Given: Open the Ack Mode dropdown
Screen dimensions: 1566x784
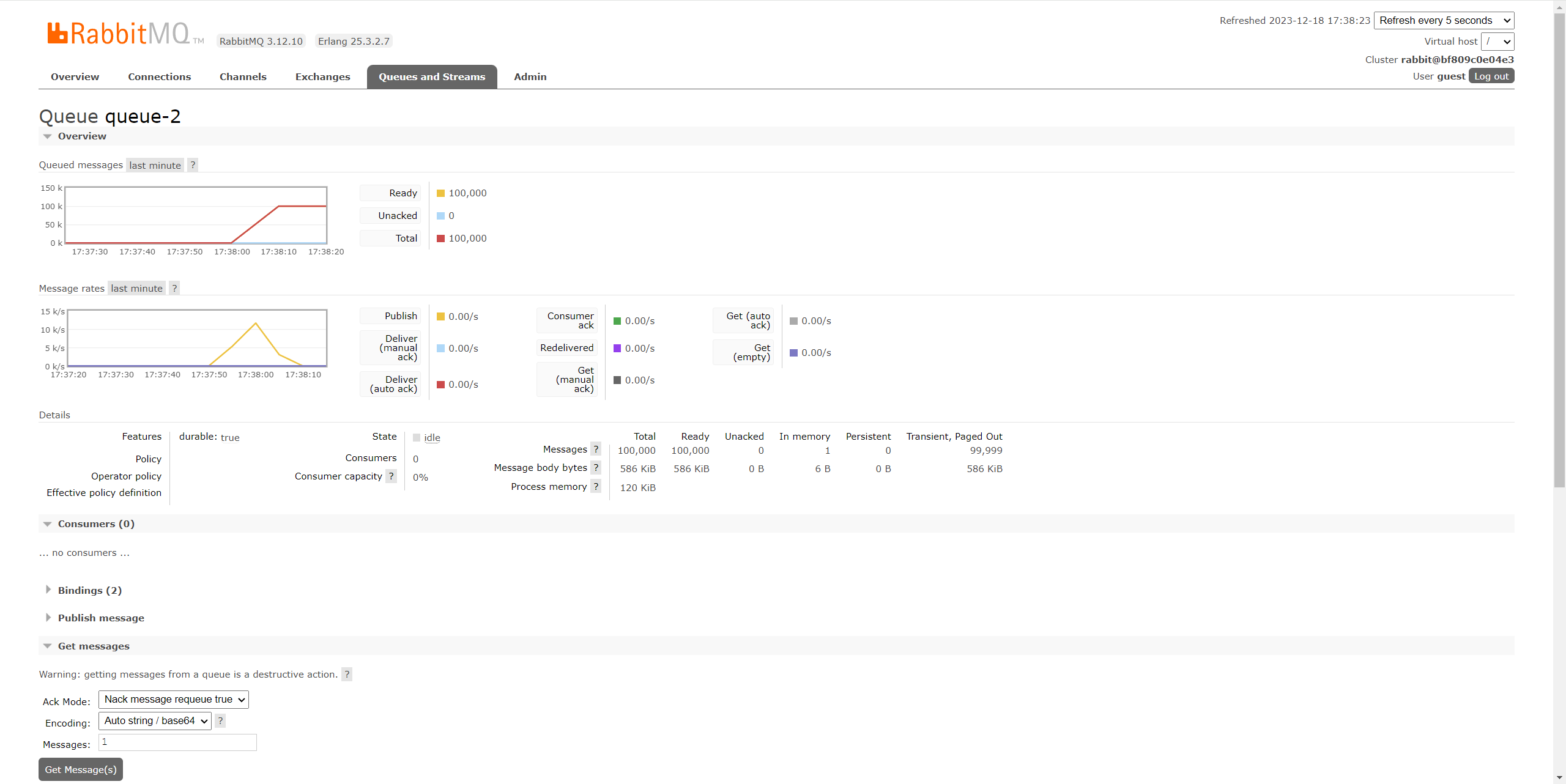Looking at the screenshot, I should click(174, 700).
